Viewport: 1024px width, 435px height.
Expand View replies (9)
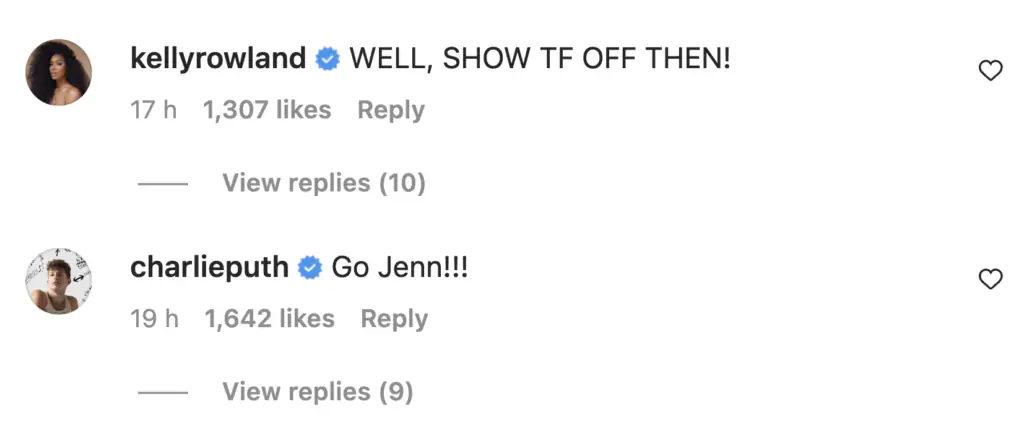point(318,392)
